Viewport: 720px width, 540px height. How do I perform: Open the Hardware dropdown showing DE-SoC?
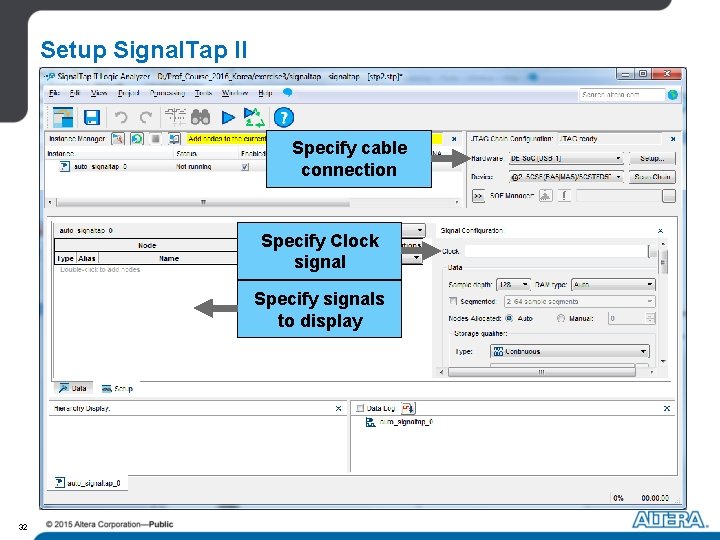566,158
